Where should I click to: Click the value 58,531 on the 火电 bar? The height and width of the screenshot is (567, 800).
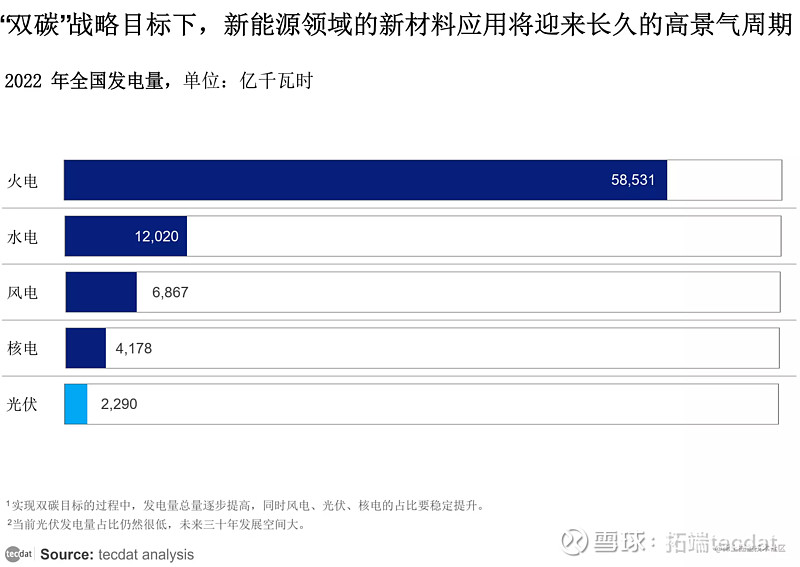(633, 180)
